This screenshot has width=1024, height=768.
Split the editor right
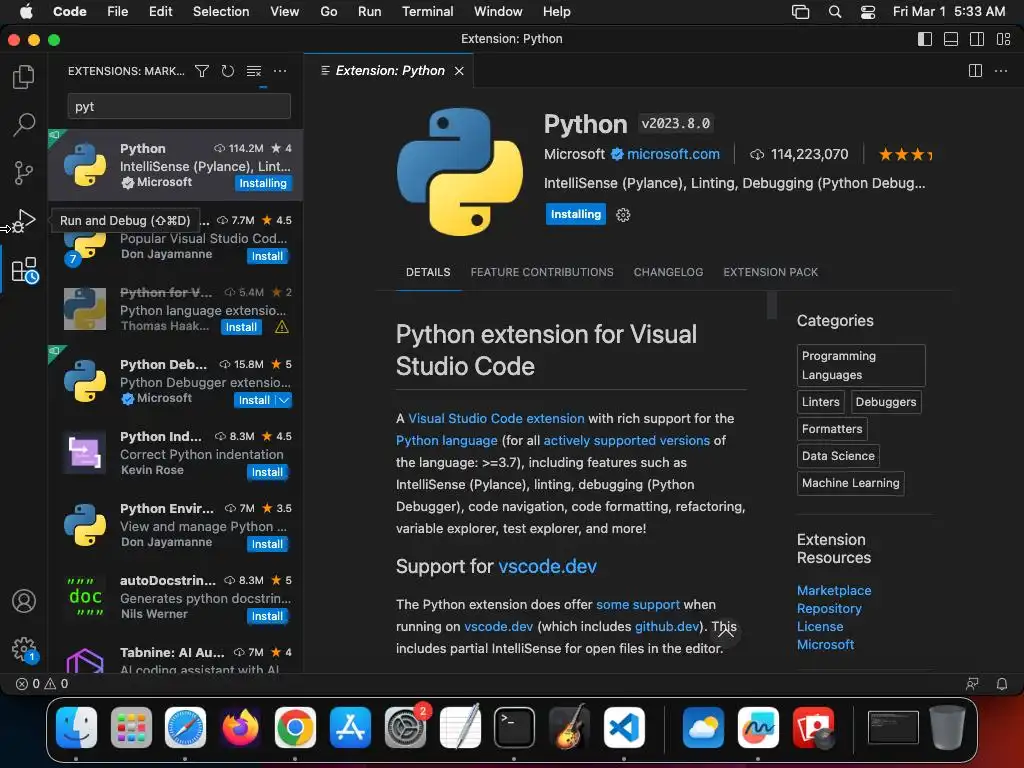click(975, 71)
